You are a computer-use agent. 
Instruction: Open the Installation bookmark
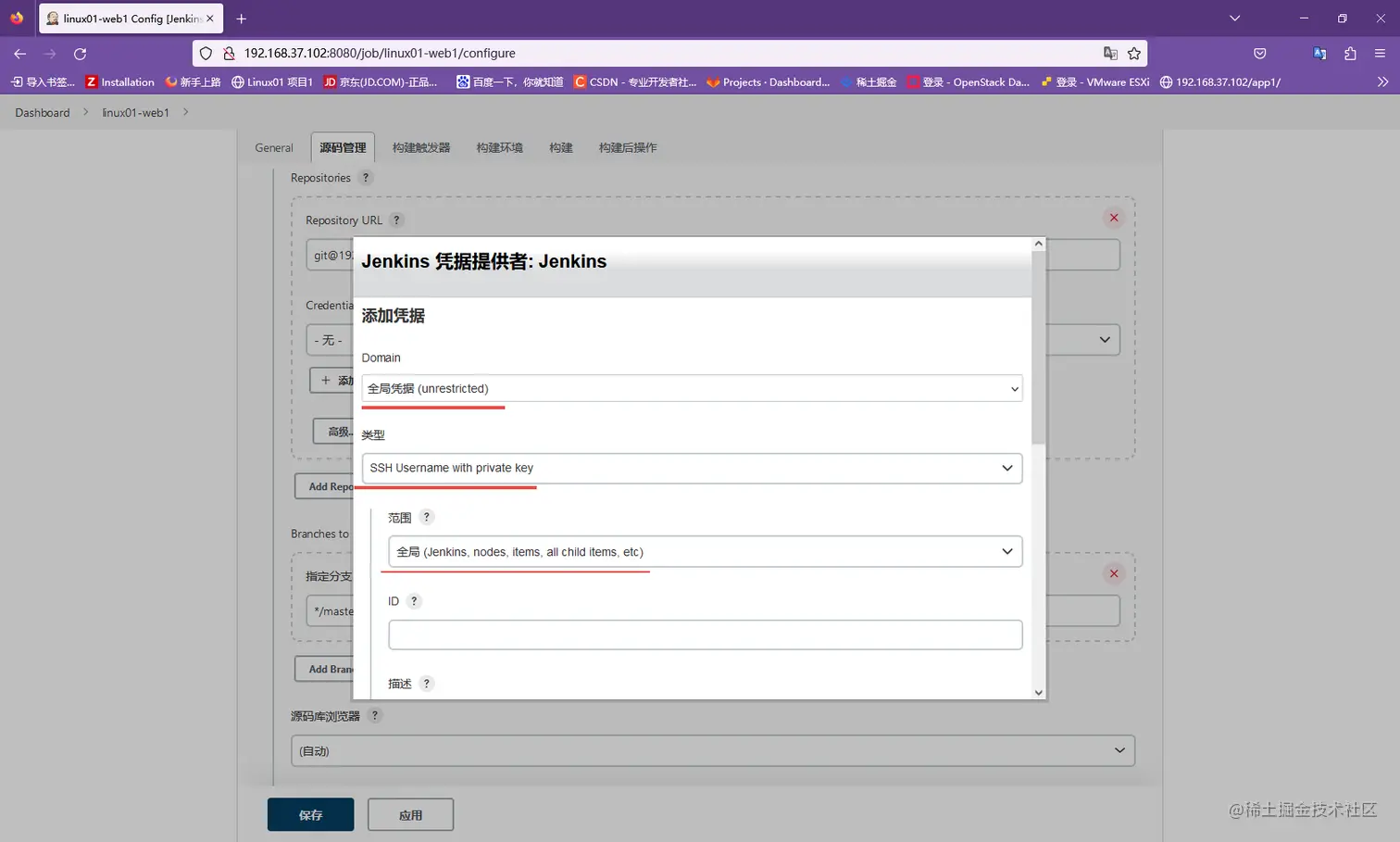(x=120, y=82)
